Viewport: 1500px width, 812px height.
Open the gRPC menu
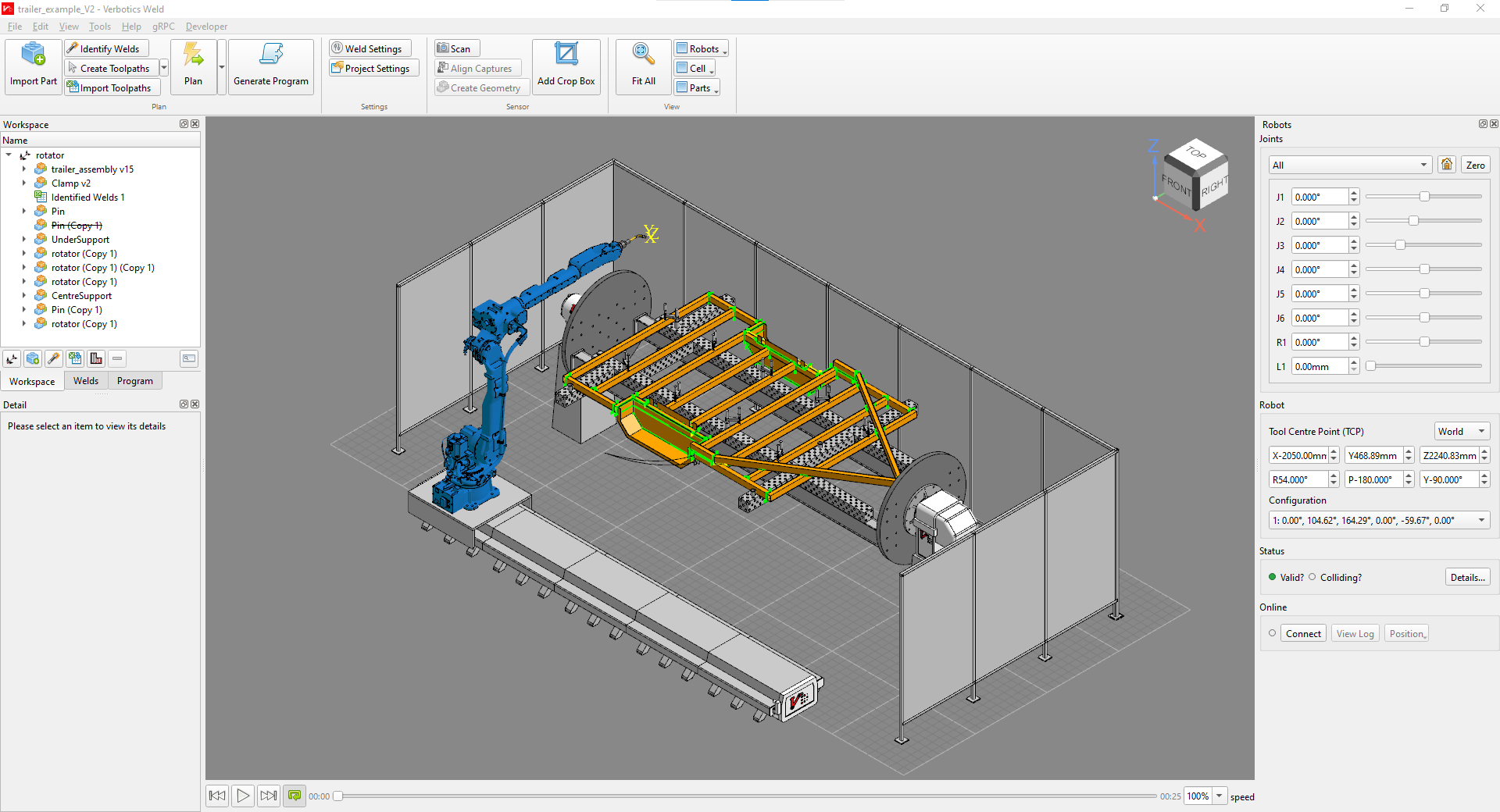163,27
